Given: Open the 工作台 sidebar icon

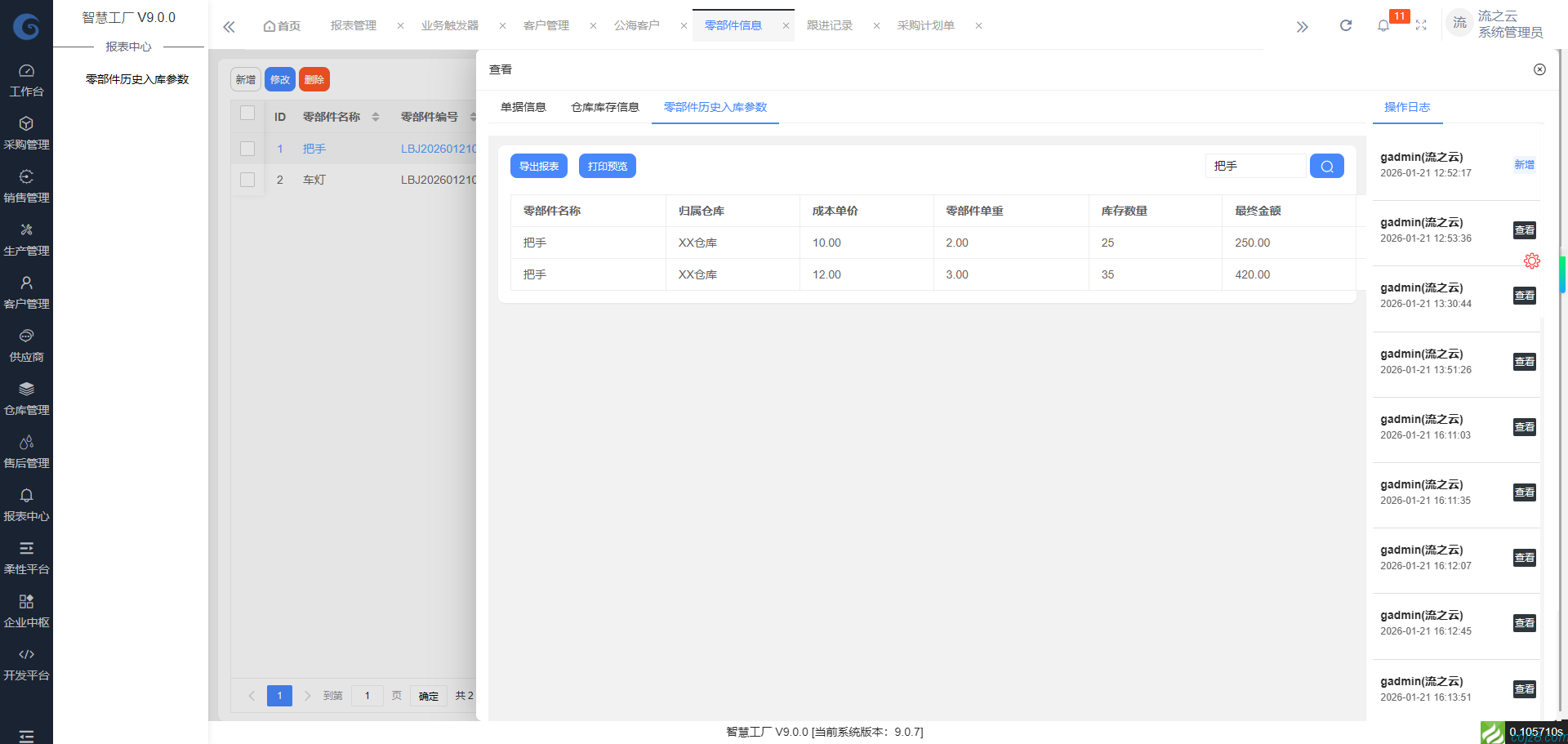Looking at the screenshot, I should pyautogui.click(x=26, y=80).
